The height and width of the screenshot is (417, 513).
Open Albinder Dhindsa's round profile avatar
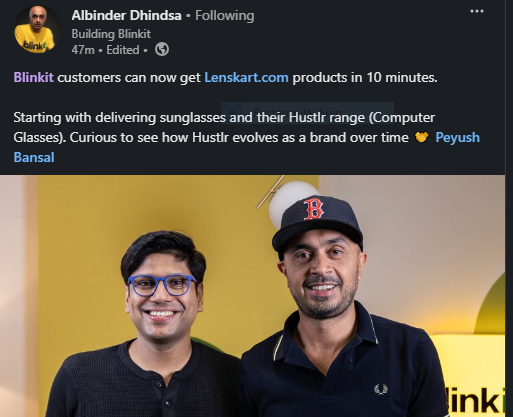pyautogui.click(x=37, y=30)
